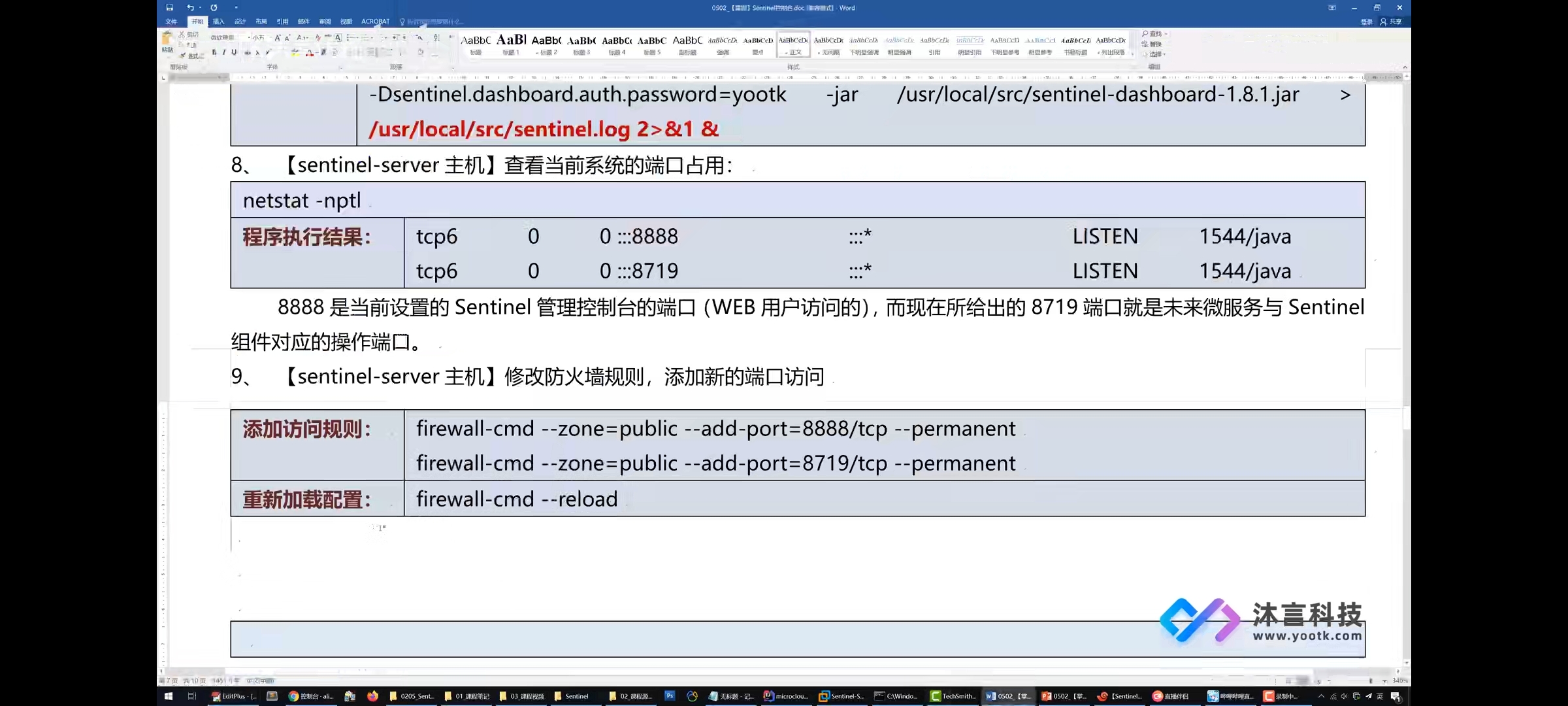Increase font size with grow font icon

pyautogui.click(x=278, y=38)
